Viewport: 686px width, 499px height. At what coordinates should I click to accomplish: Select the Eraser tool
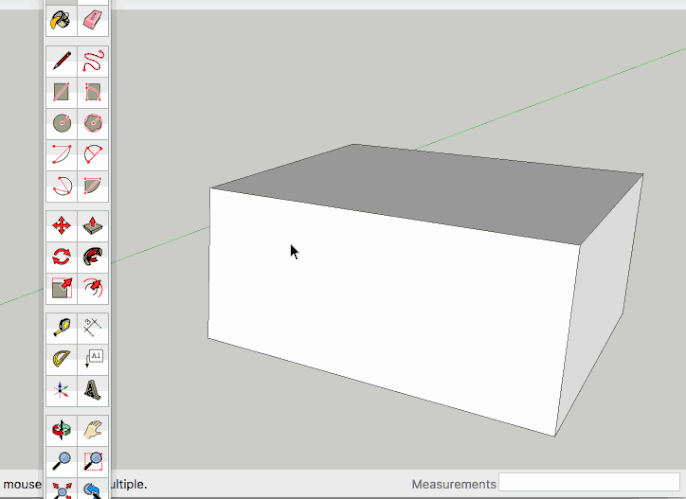[x=93, y=20]
